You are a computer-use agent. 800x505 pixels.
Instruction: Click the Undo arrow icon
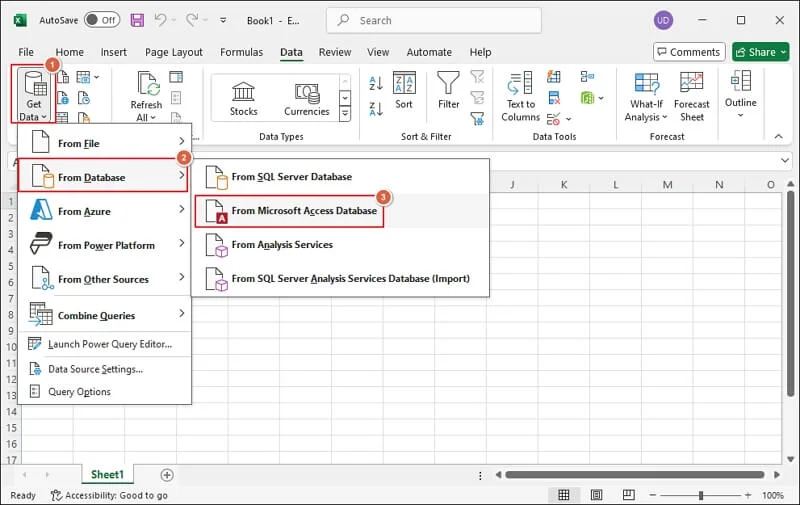point(160,20)
